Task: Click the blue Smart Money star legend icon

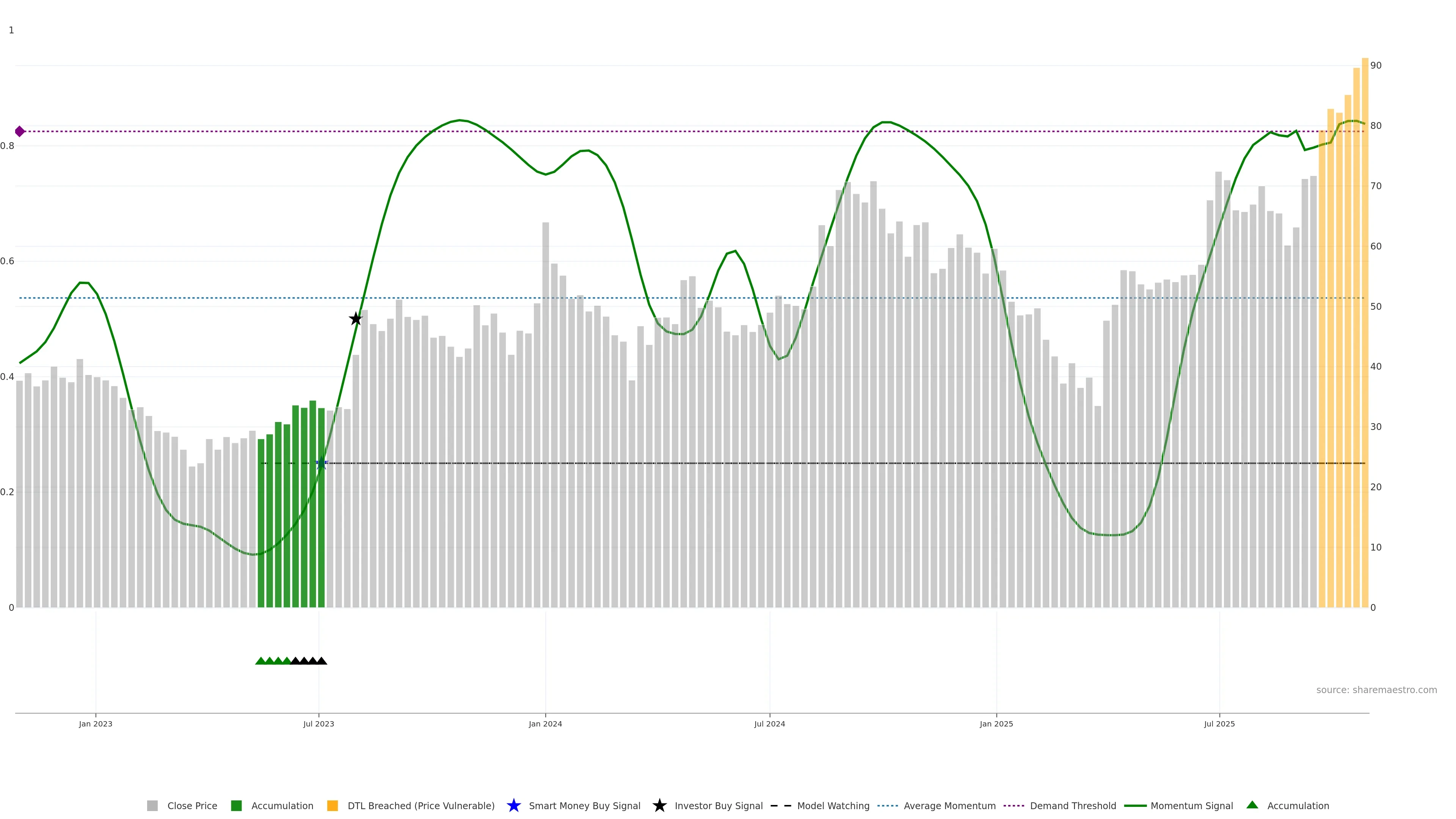Action: coord(513,805)
